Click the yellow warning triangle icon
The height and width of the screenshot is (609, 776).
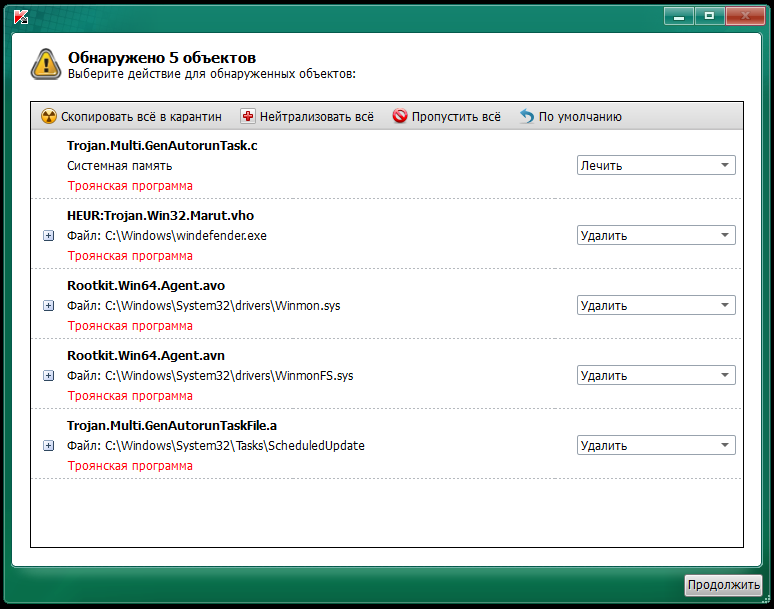pos(45,63)
